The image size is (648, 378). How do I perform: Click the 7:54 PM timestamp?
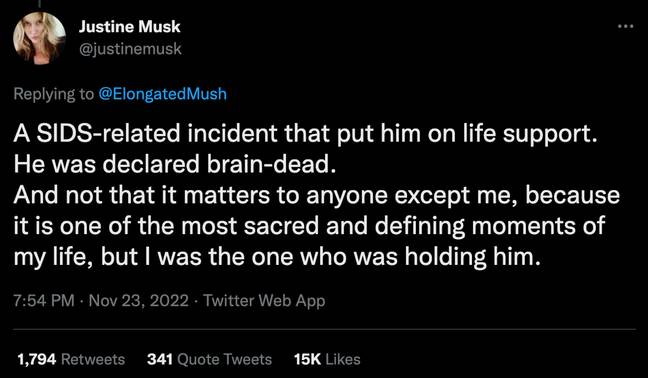tap(44, 300)
